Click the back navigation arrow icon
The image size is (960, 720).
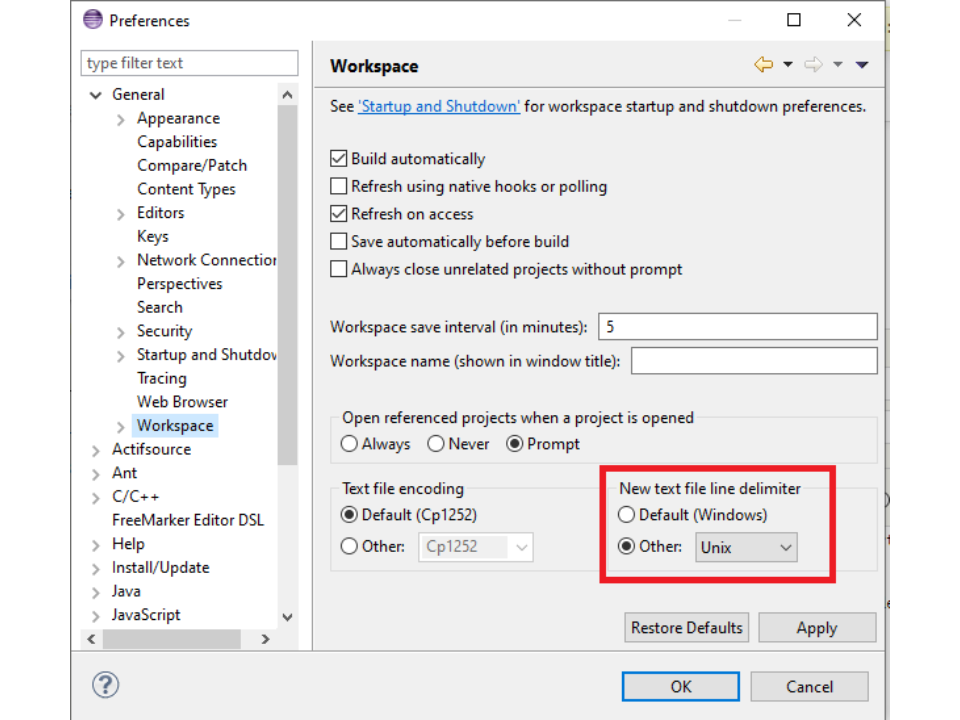pyautogui.click(x=763, y=65)
